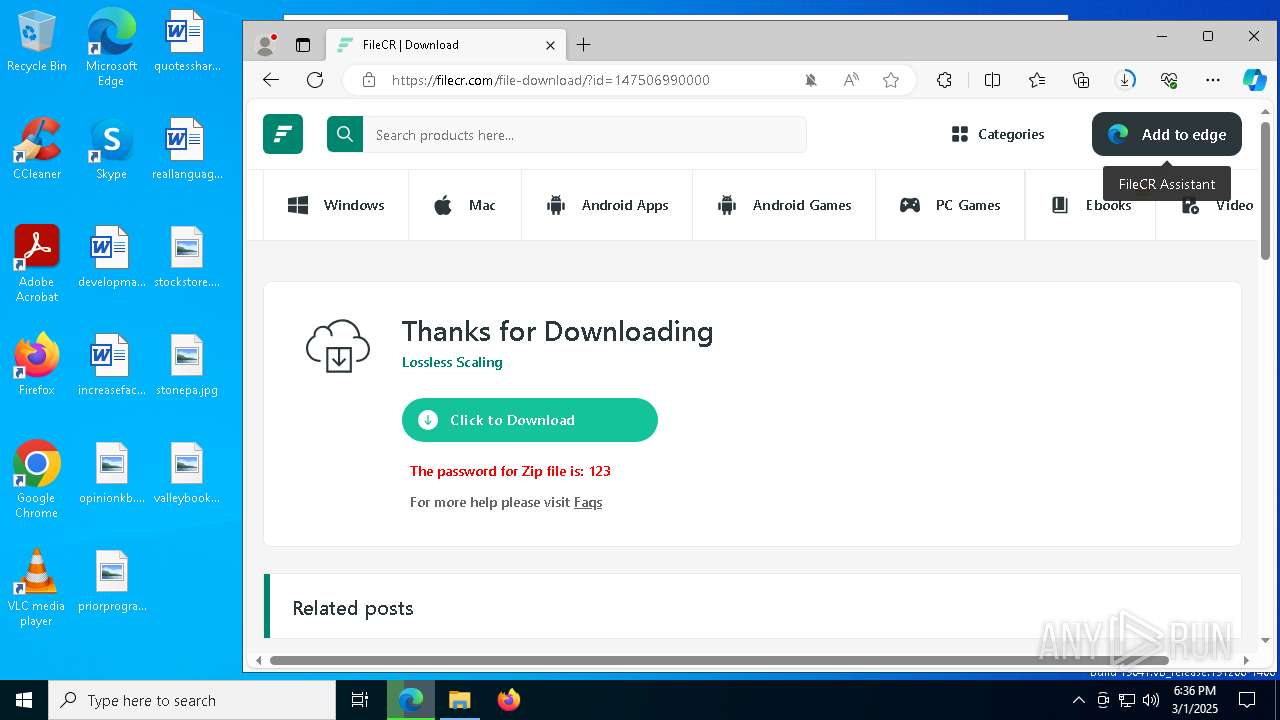The height and width of the screenshot is (720, 1280).
Task: Open the Categories grid menu
Action: (x=998, y=134)
